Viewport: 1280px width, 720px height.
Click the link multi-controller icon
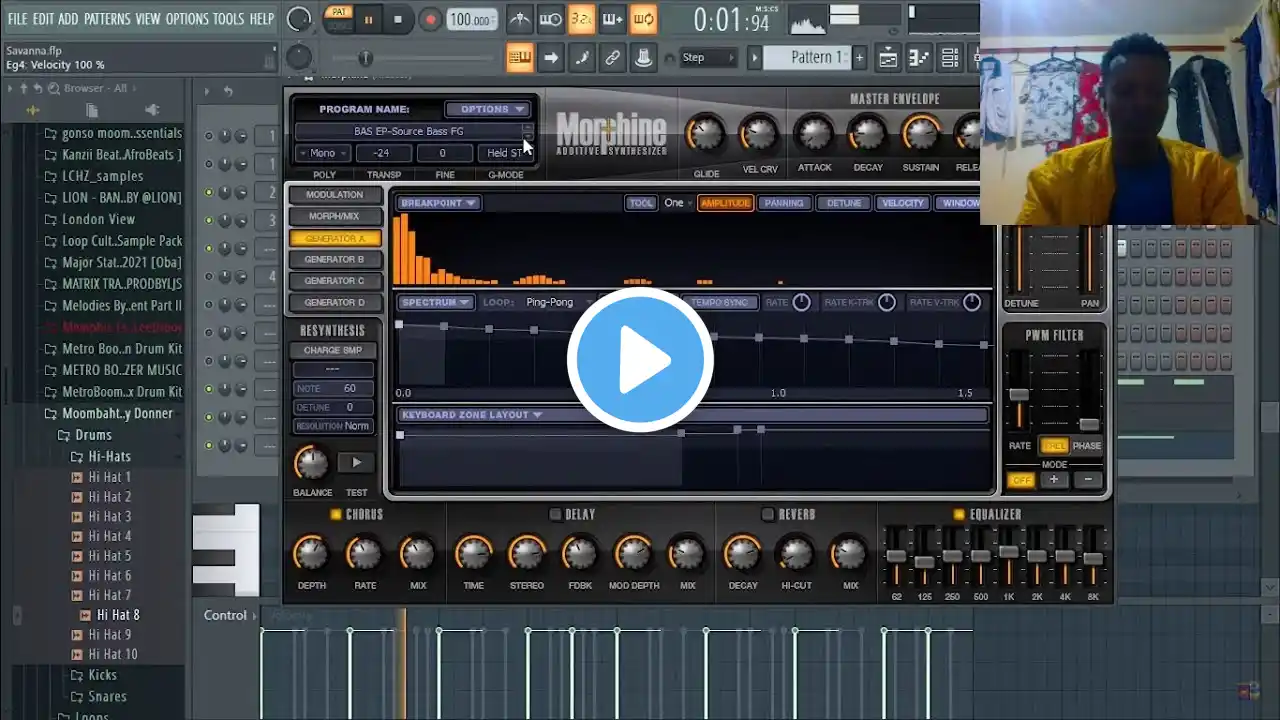pos(612,58)
